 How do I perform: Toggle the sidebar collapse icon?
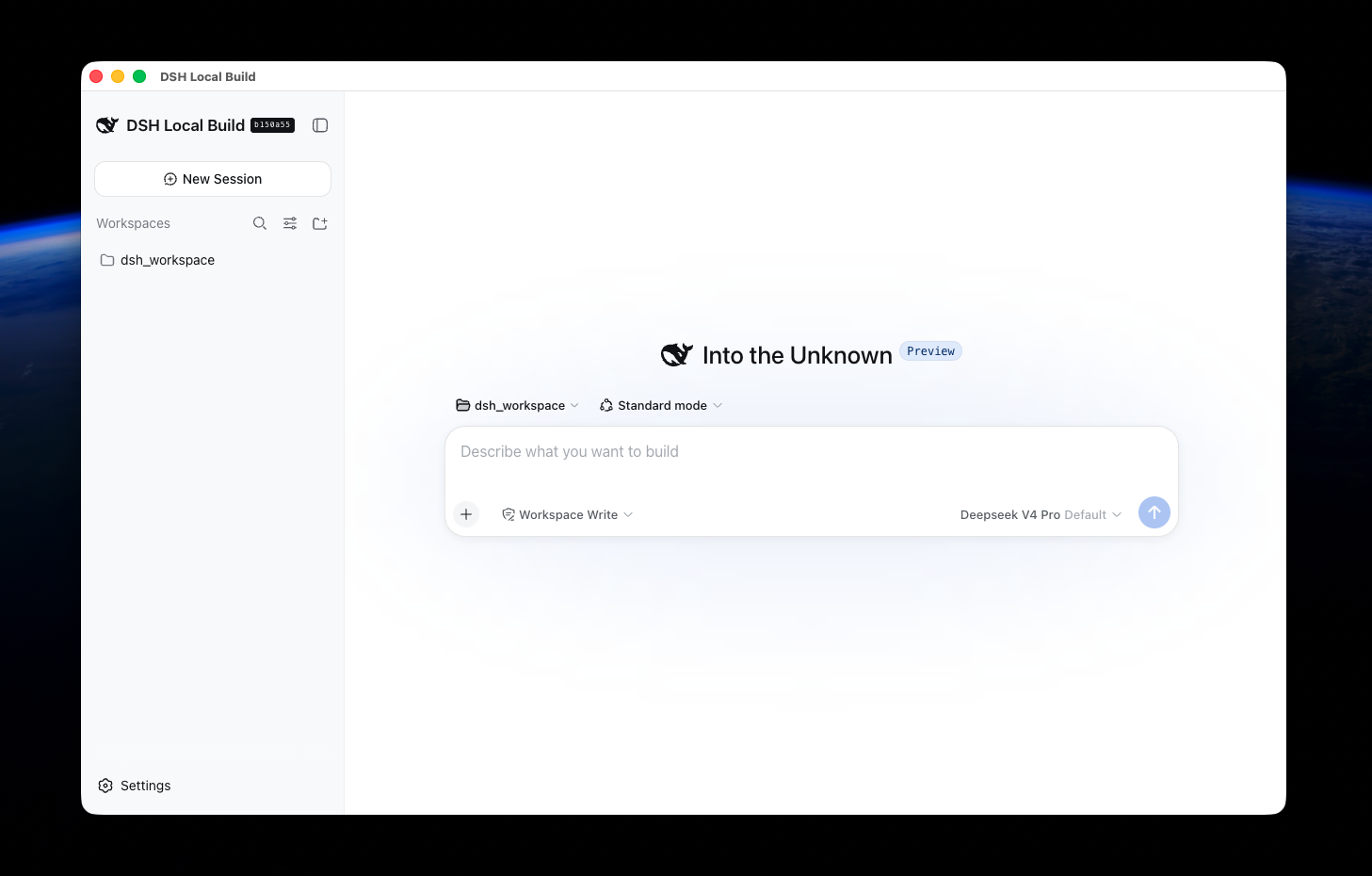coord(320,125)
